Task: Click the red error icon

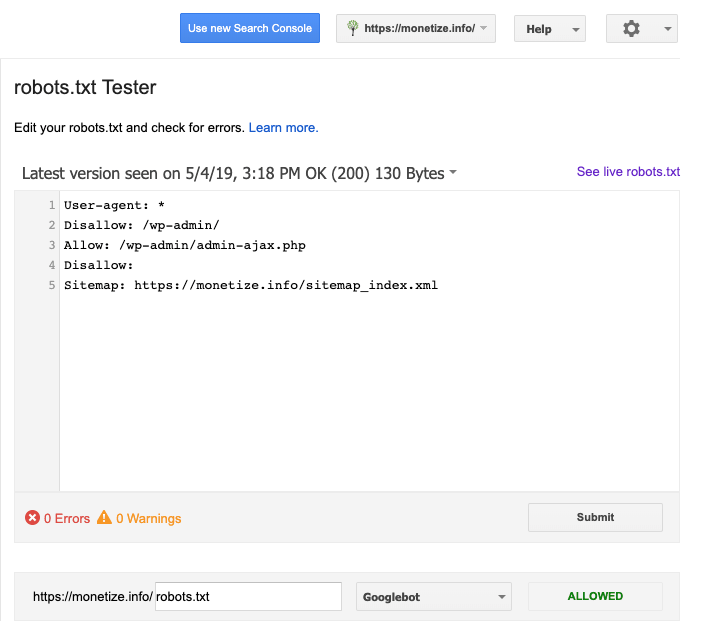Action: (32, 518)
